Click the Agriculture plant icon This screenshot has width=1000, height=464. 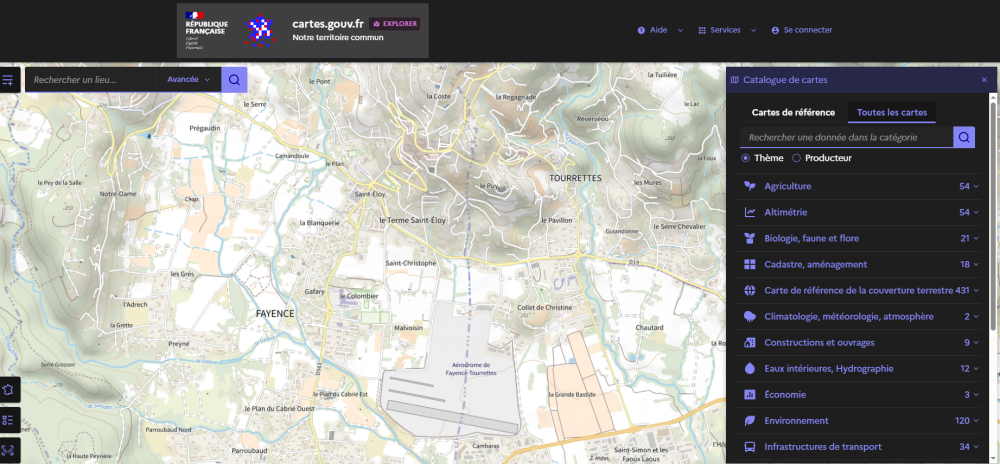click(x=750, y=186)
